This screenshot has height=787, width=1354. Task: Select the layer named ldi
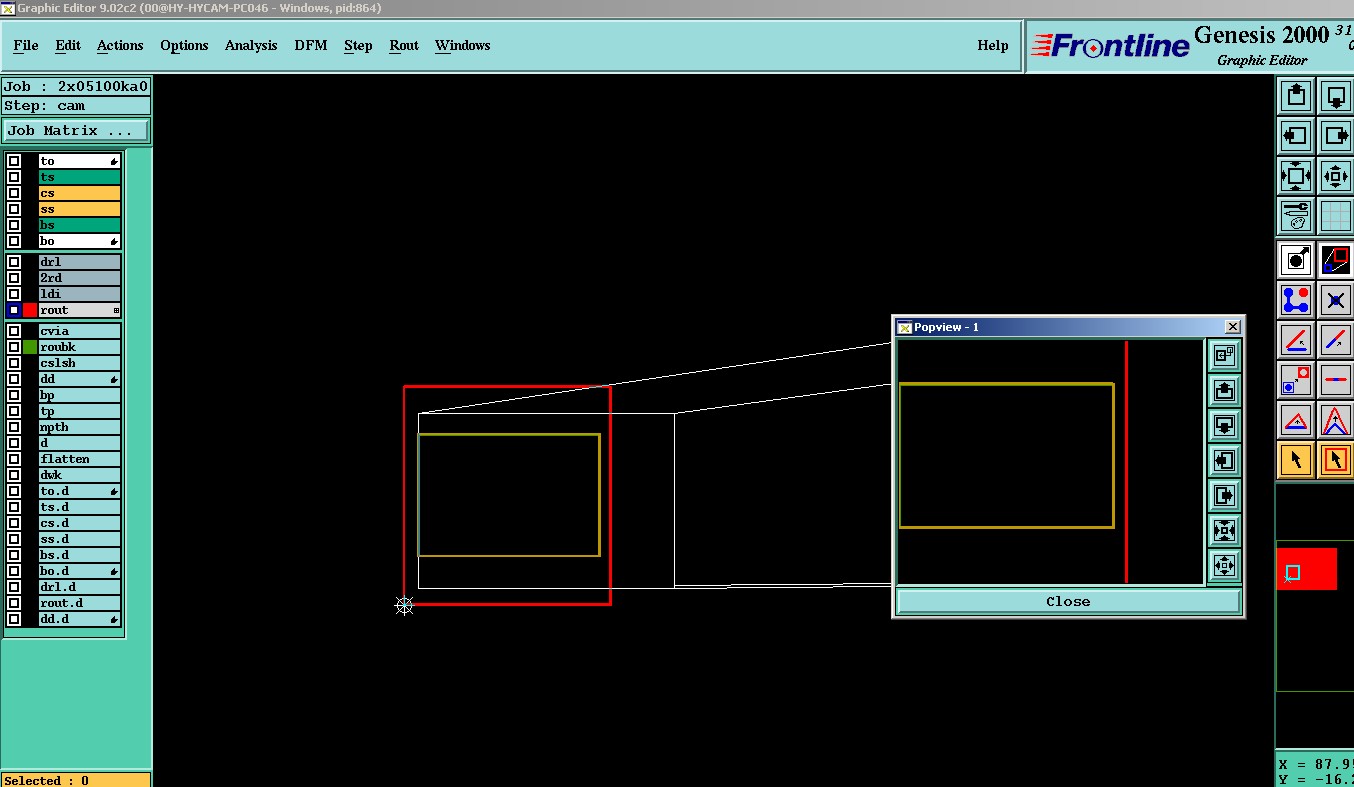click(x=80, y=294)
